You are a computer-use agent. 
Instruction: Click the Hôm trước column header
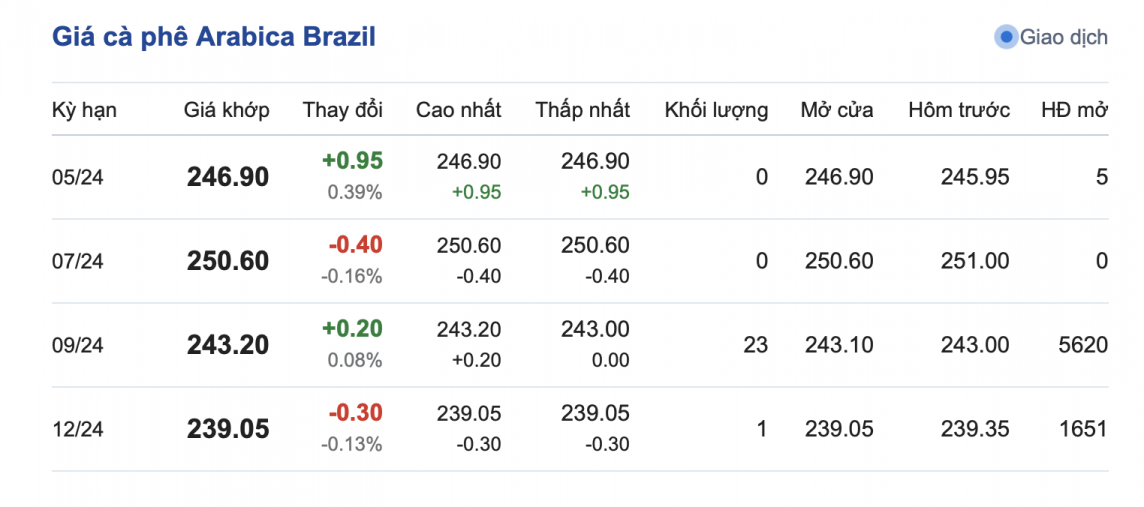pos(959,110)
